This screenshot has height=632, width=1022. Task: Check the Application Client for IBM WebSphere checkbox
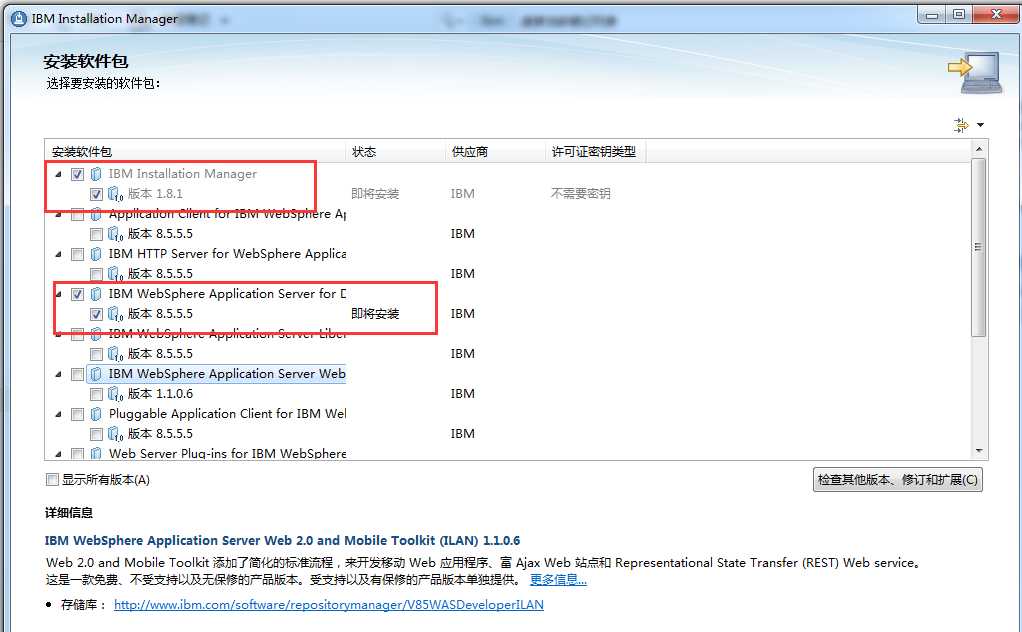tap(78, 214)
